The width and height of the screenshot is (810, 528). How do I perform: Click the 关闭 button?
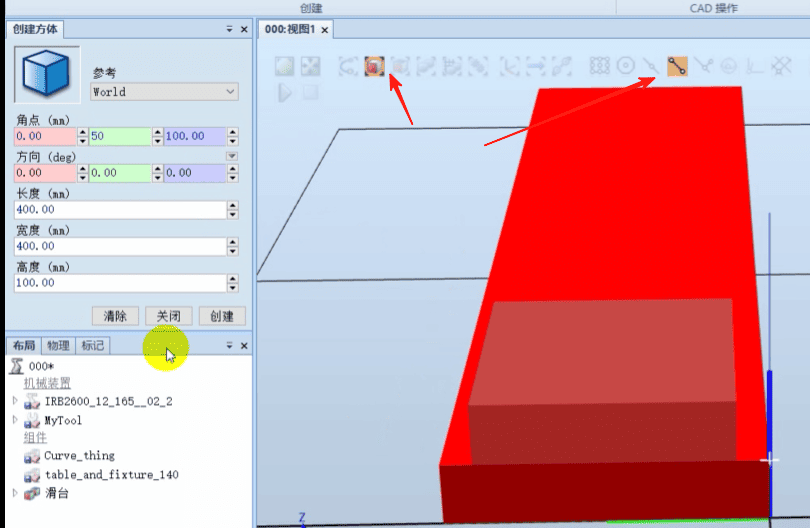[x=168, y=316]
